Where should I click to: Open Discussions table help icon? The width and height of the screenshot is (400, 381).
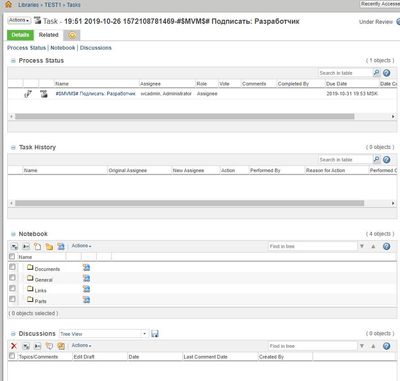387,346
